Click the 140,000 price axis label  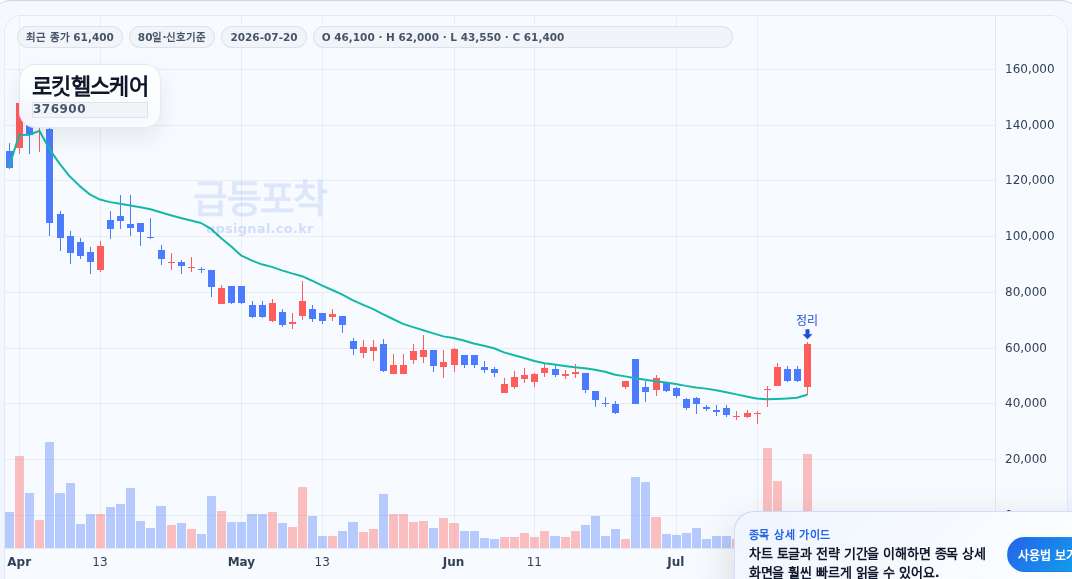coord(1029,124)
